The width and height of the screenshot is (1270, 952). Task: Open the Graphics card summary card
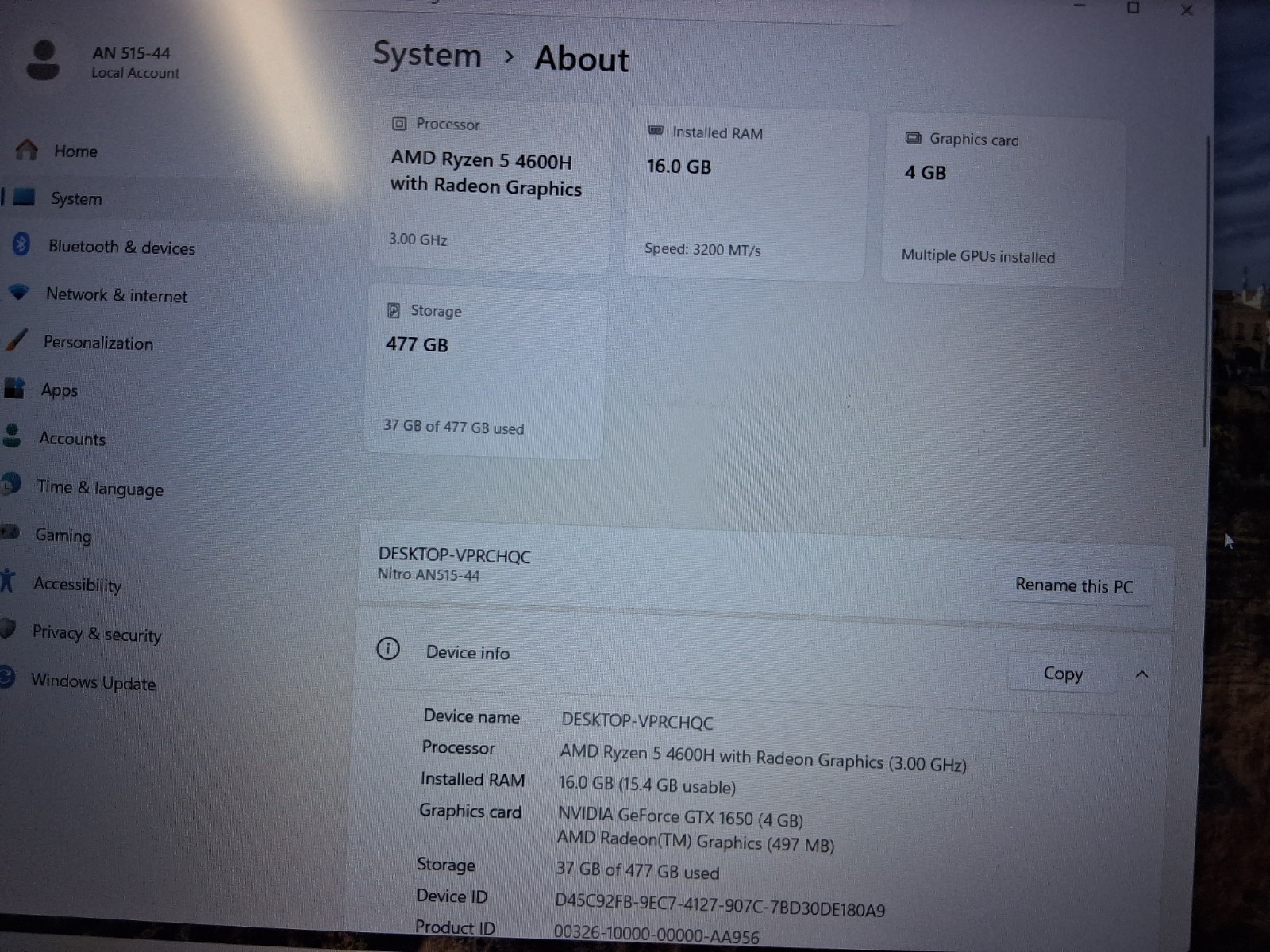click(x=1003, y=201)
